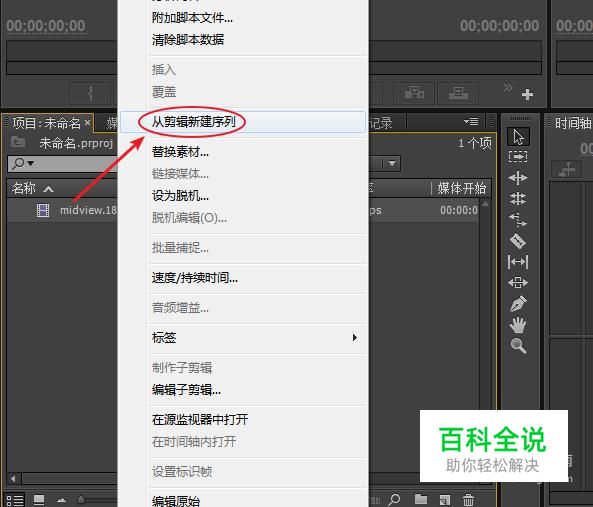Click the vertical scrollbar up arrow
Viewport: 593px width, 507px height.
pos(486,205)
